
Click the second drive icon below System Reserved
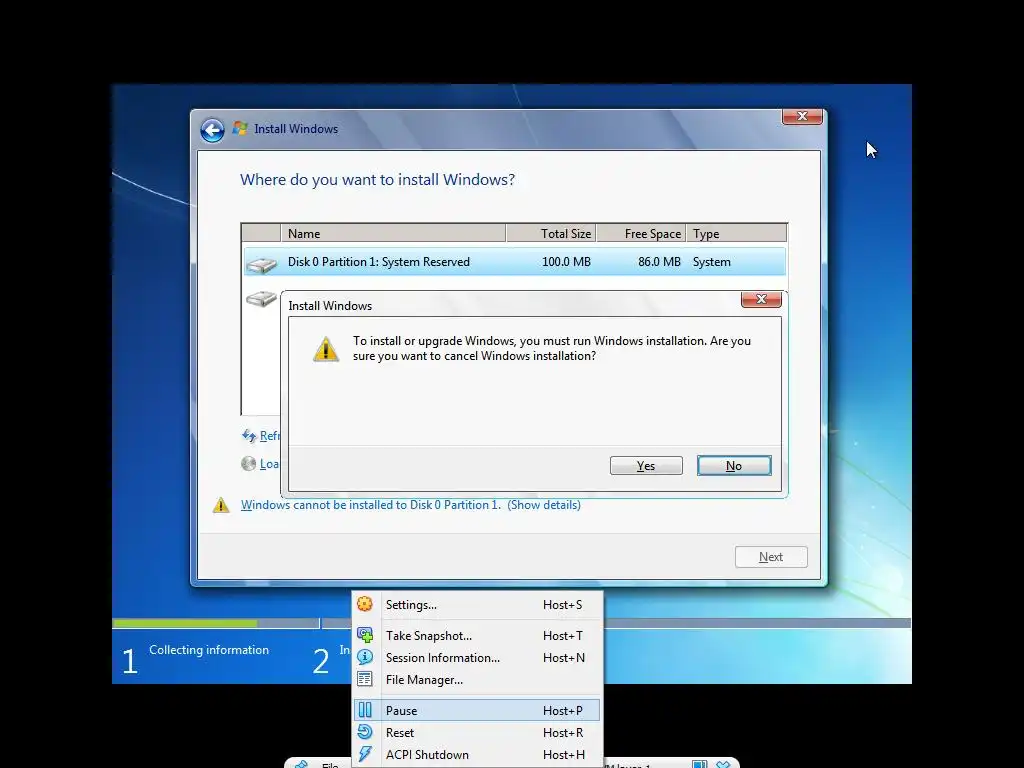(x=261, y=299)
